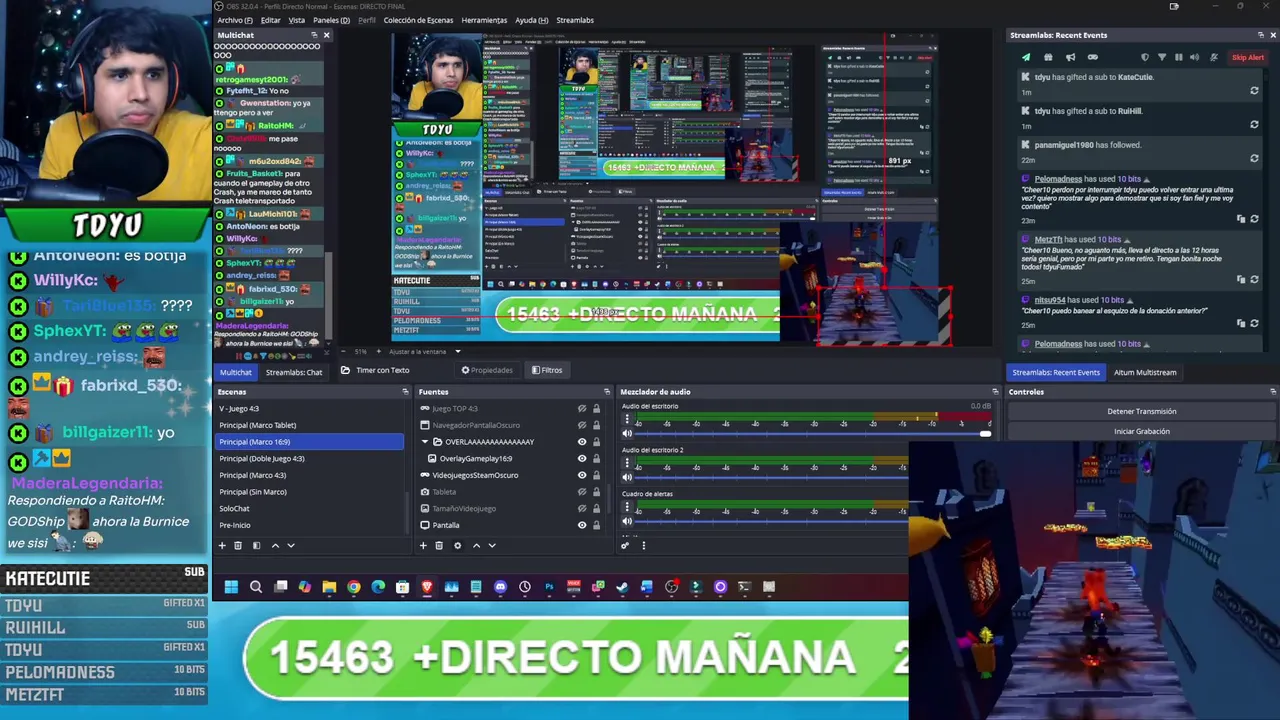Open scene filters icon in Escenas toolbar

point(256,545)
